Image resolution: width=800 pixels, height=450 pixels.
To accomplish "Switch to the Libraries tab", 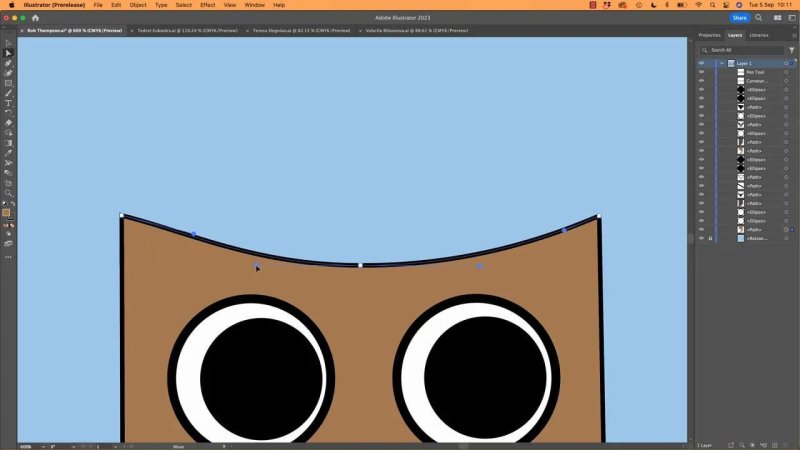I will click(759, 35).
